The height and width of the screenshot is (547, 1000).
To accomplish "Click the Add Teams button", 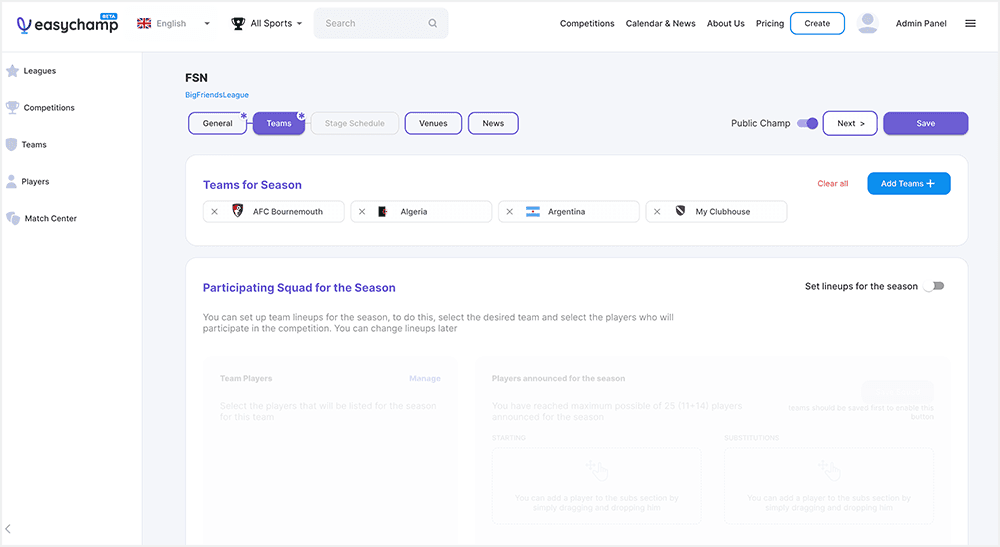I will [908, 184].
